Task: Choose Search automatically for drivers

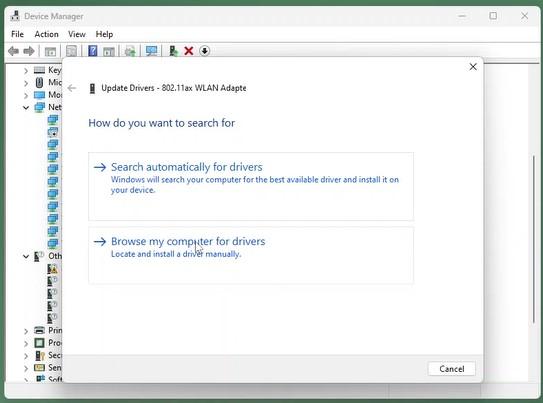Action: pos(251,186)
